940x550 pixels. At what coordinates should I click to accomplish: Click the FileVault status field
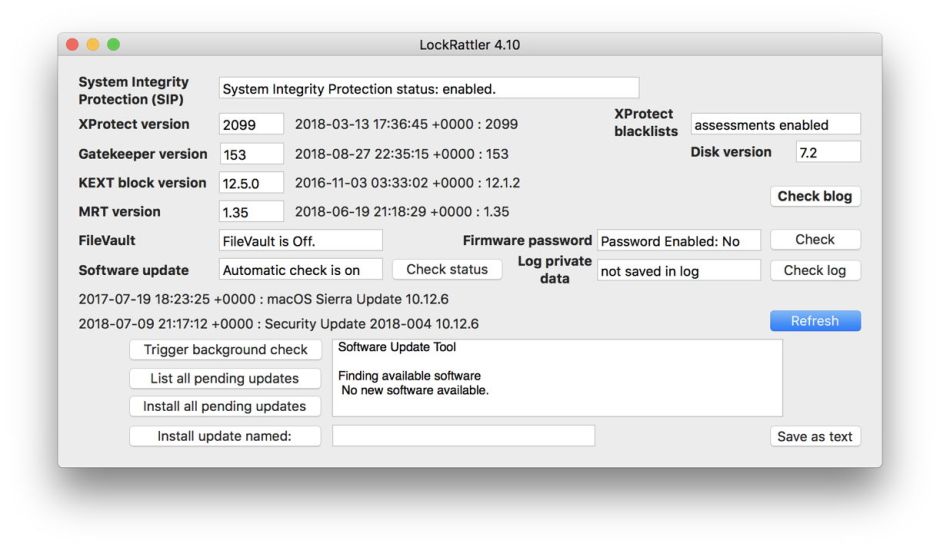[x=300, y=241]
